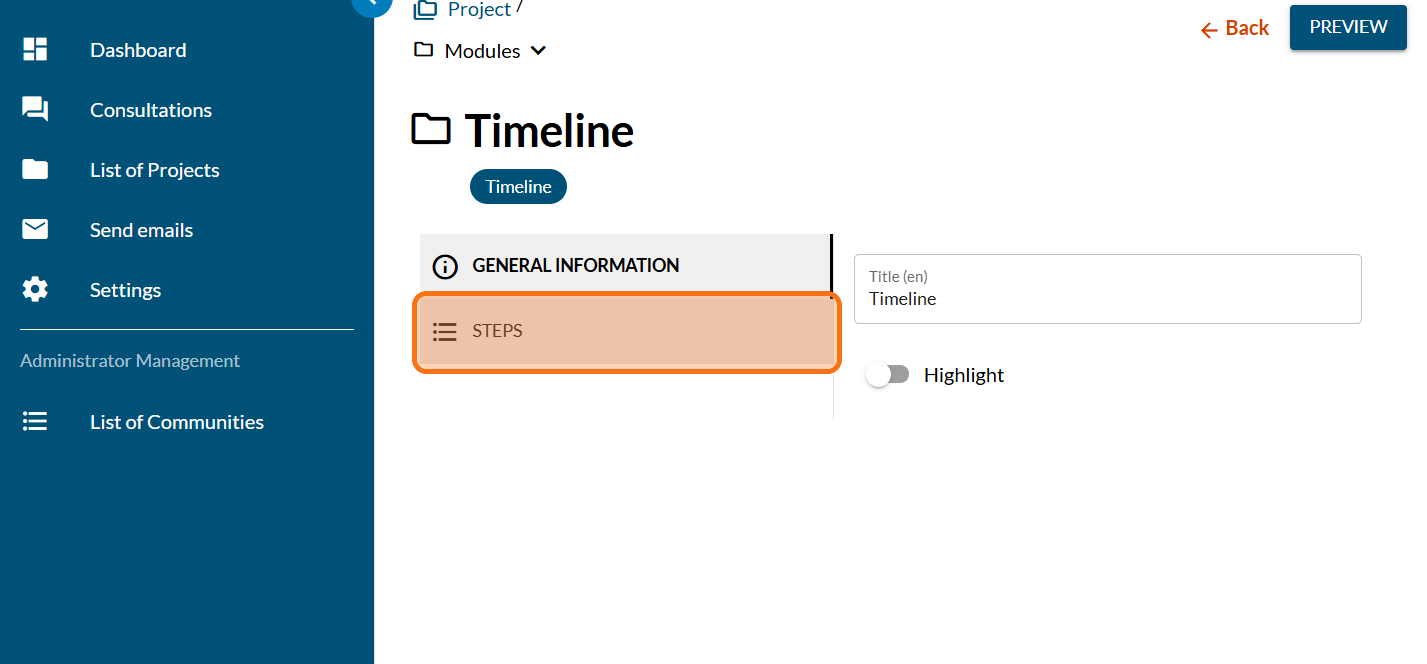
Task: Click the Settings gear icon
Action: (x=35, y=290)
